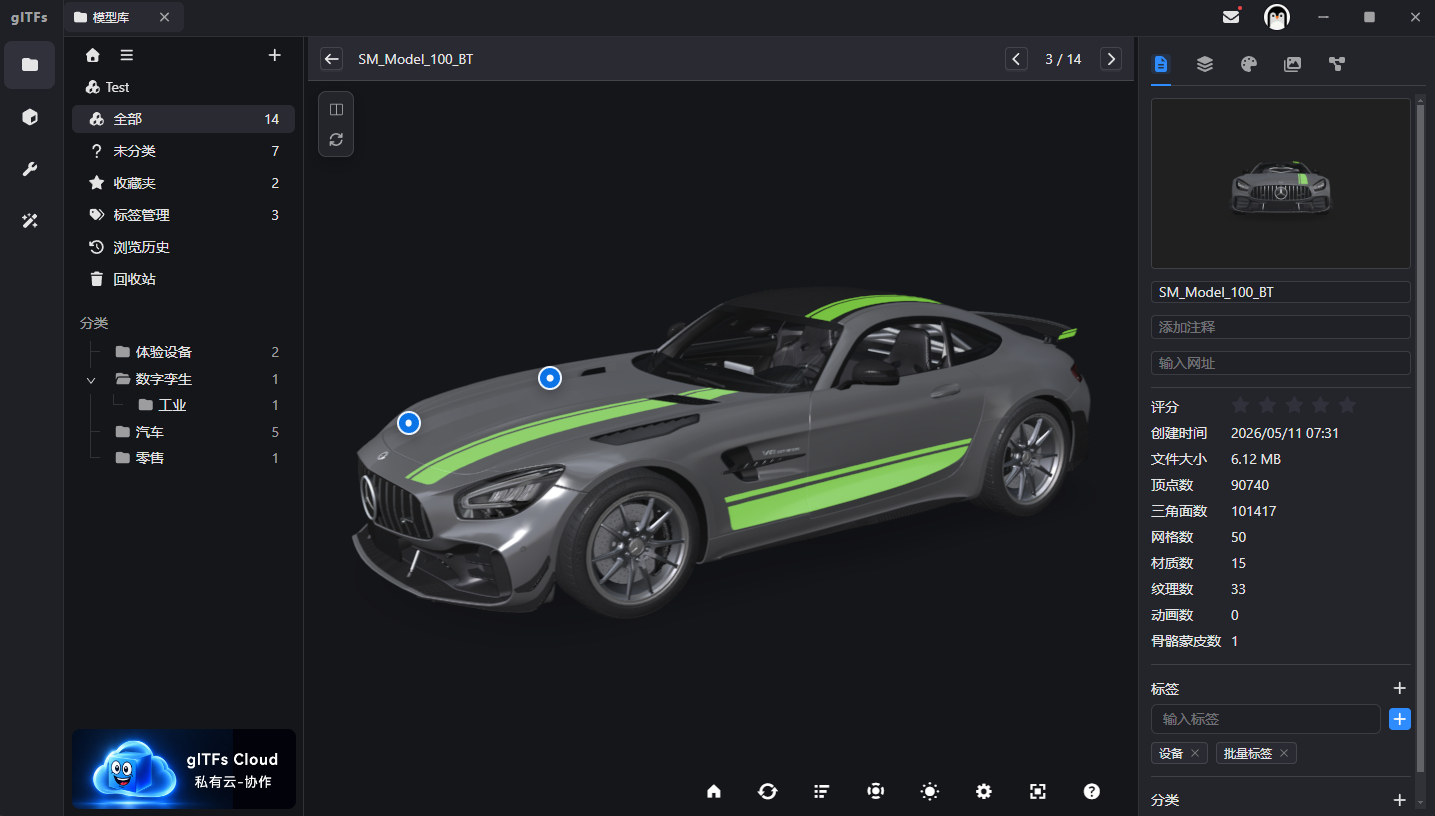Switch to the palette materials tab
The width and height of the screenshot is (1435, 816).
(x=1248, y=64)
